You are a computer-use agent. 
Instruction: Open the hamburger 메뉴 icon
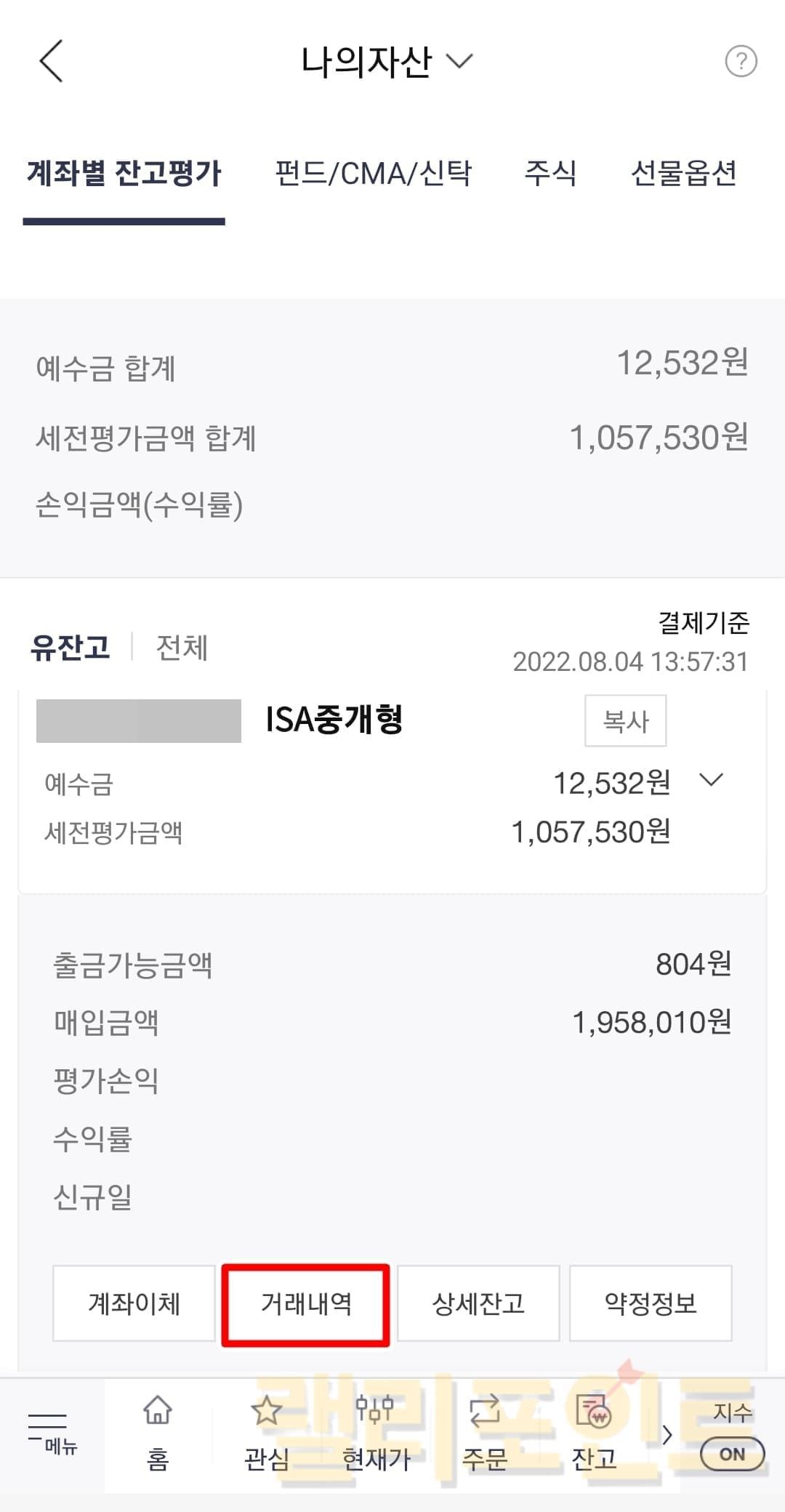[49, 1432]
